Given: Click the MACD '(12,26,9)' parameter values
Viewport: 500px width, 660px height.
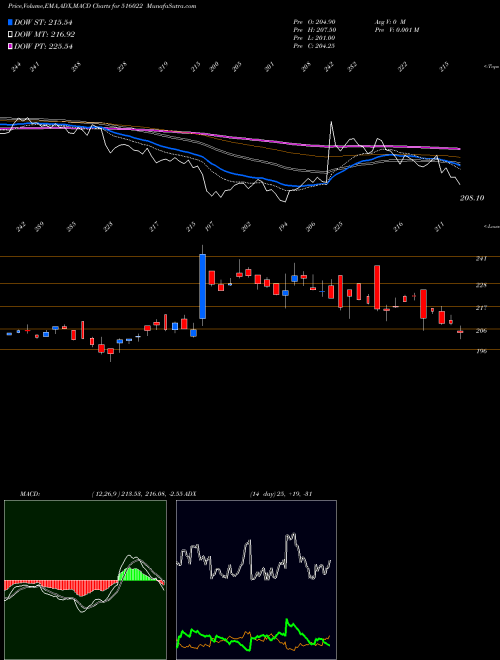Looking at the screenshot, I should coord(138,494).
